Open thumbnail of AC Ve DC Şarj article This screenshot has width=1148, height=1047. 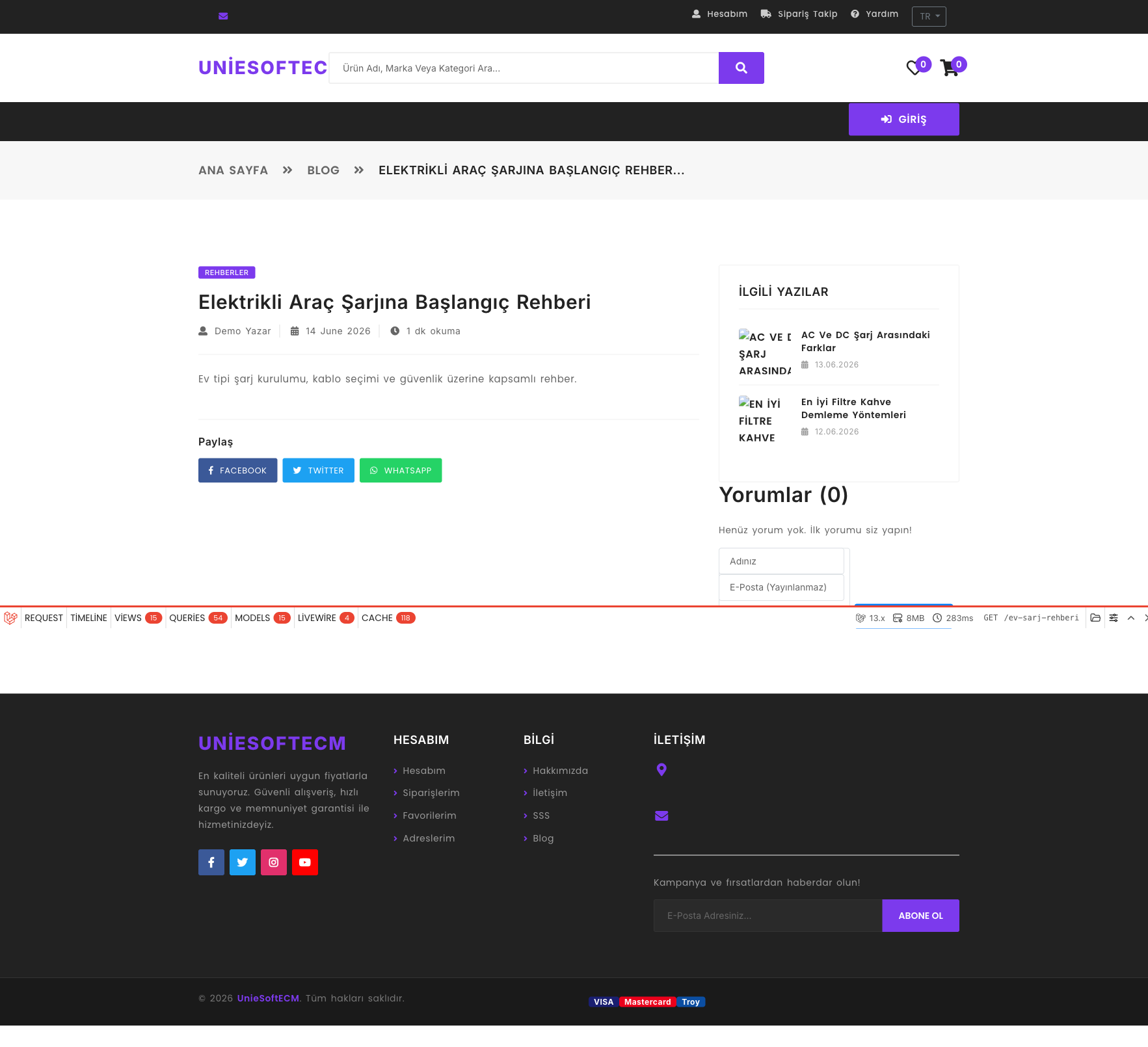(765, 353)
